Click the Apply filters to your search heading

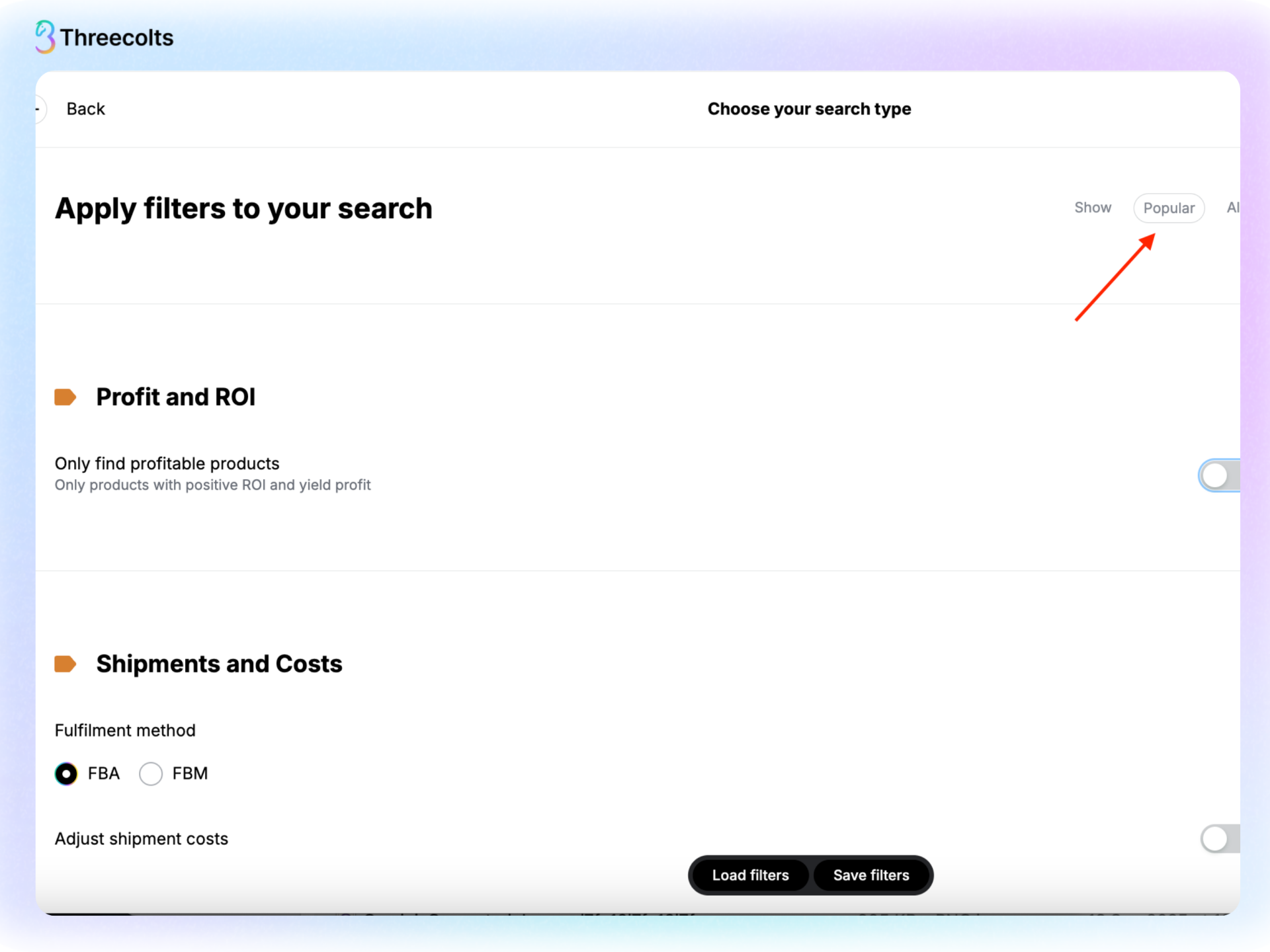[243, 209]
